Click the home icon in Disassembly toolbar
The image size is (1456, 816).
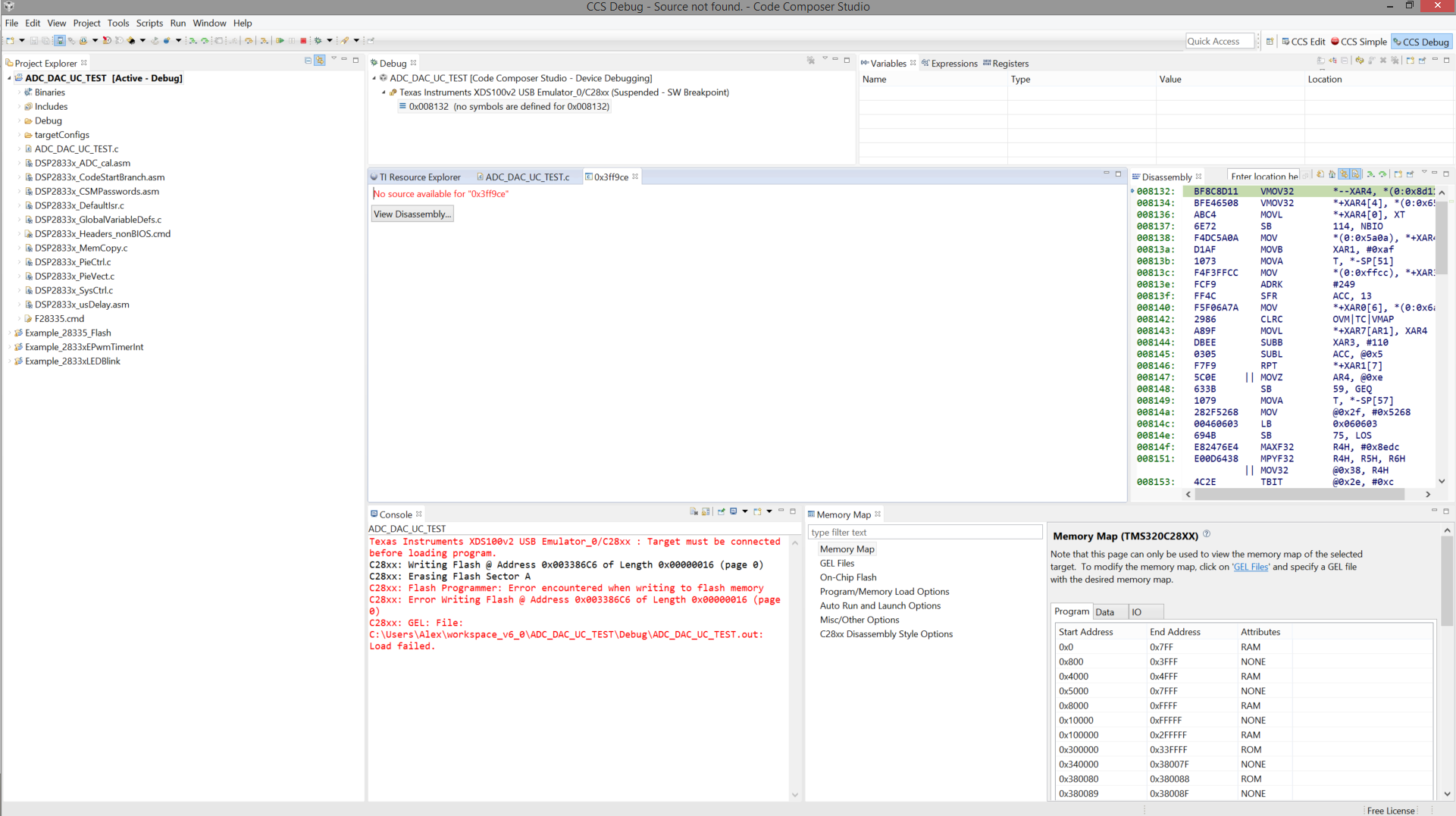click(x=1332, y=174)
